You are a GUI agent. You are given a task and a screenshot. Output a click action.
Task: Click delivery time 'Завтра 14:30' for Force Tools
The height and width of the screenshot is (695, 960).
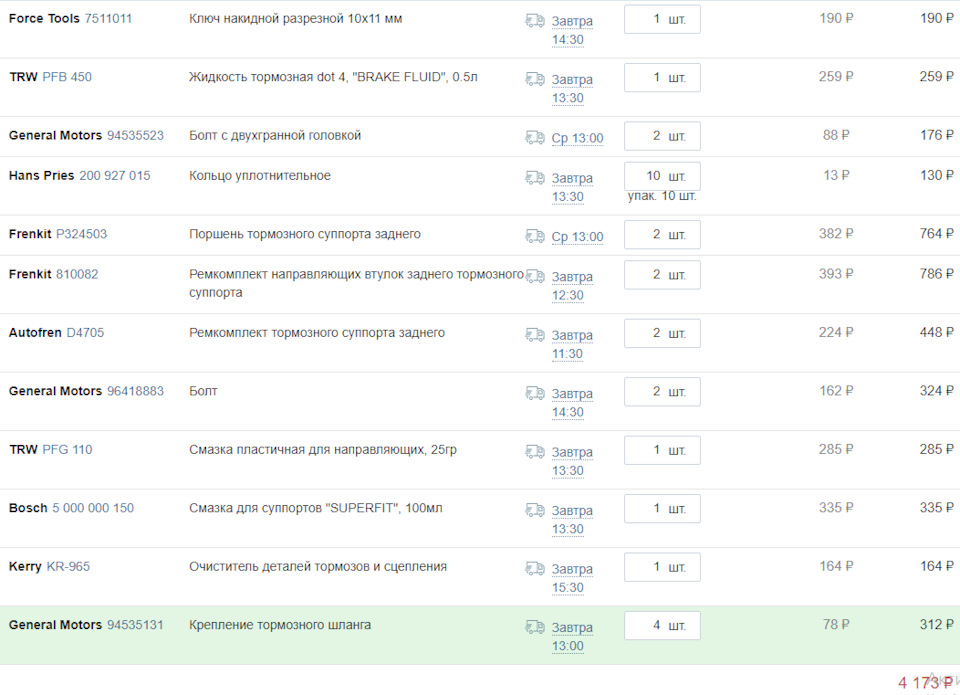tap(572, 31)
